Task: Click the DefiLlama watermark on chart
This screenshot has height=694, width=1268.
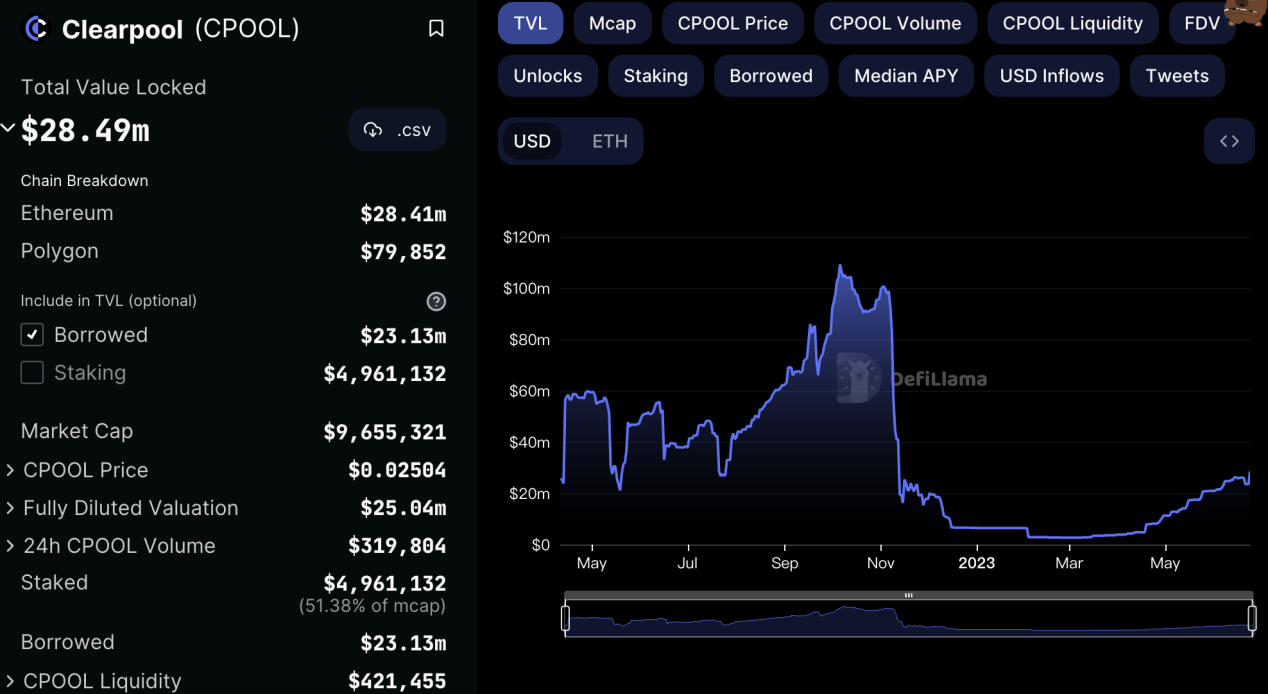Action: (x=911, y=378)
